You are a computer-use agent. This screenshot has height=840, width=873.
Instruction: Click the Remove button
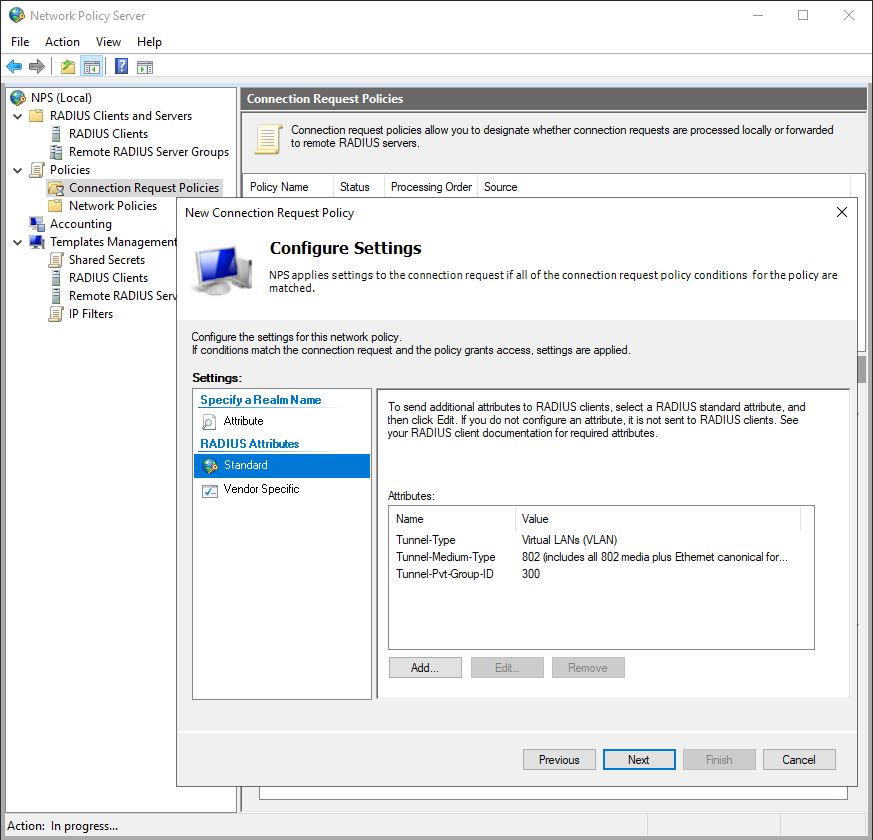point(588,667)
